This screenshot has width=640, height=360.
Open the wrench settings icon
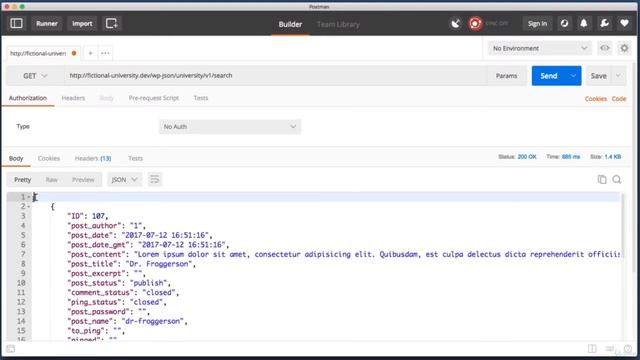point(604,24)
